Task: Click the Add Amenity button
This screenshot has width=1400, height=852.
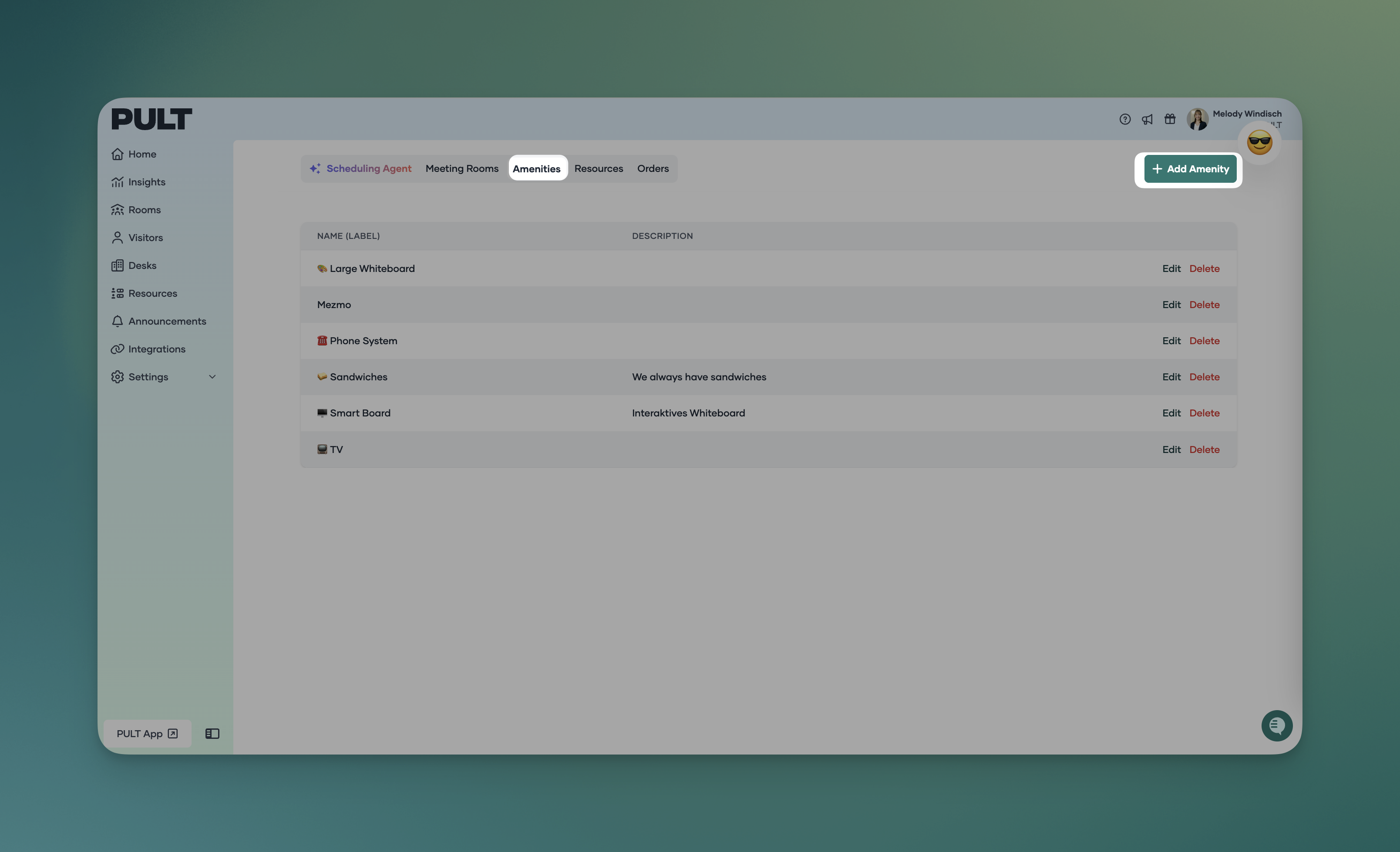Action: (x=1190, y=169)
